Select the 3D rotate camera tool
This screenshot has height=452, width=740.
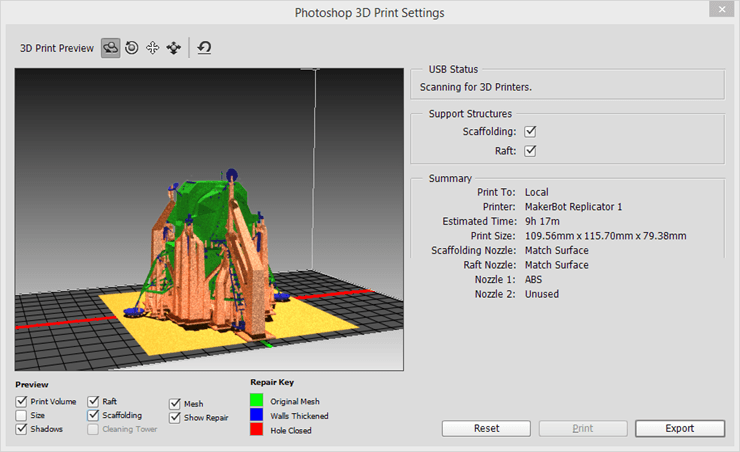pyautogui.click(x=110, y=48)
